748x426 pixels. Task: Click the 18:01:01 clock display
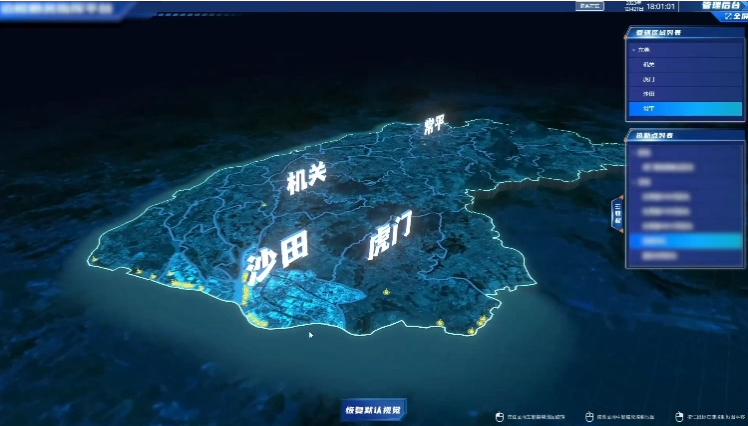[x=661, y=6]
